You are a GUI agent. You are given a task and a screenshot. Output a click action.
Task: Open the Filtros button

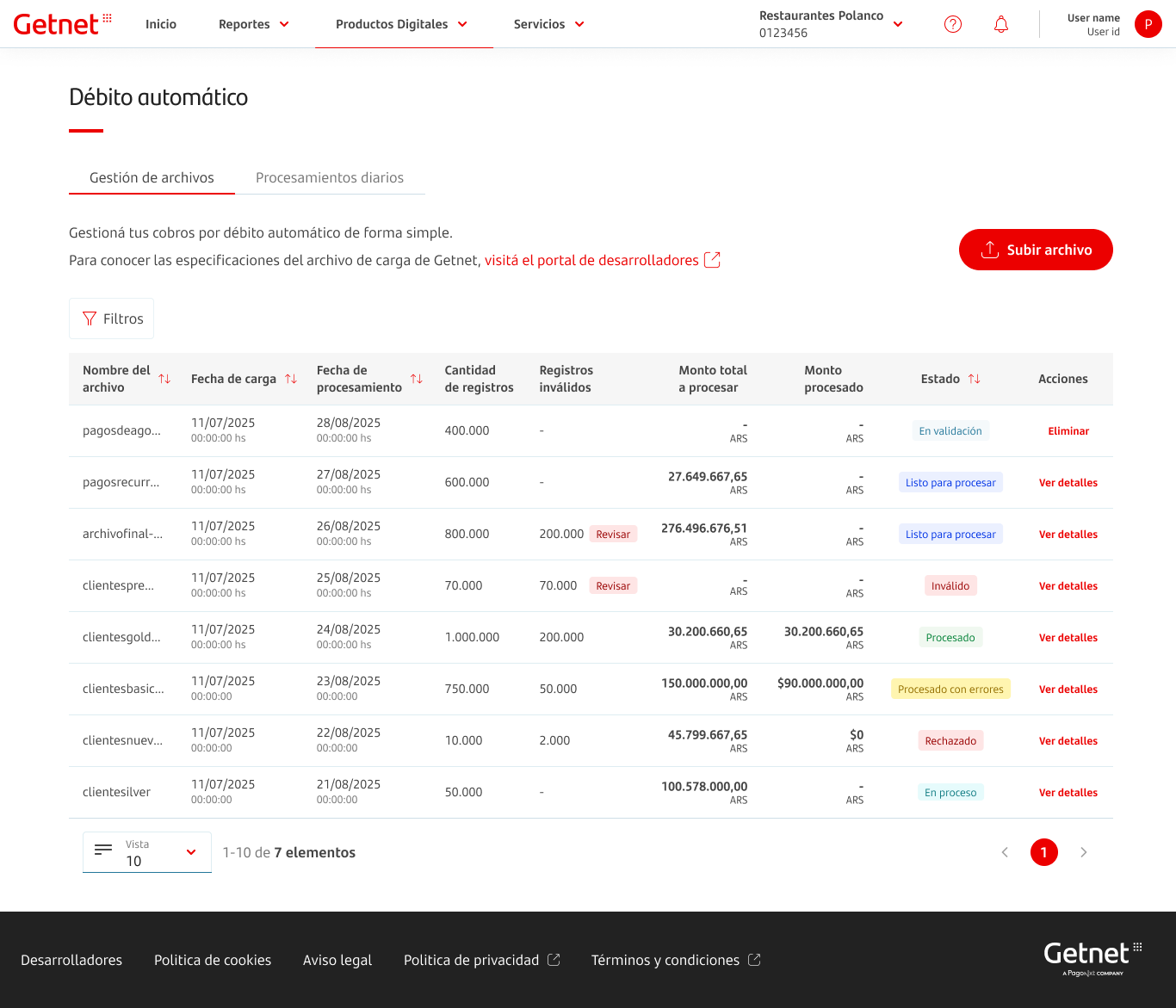point(112,318)
